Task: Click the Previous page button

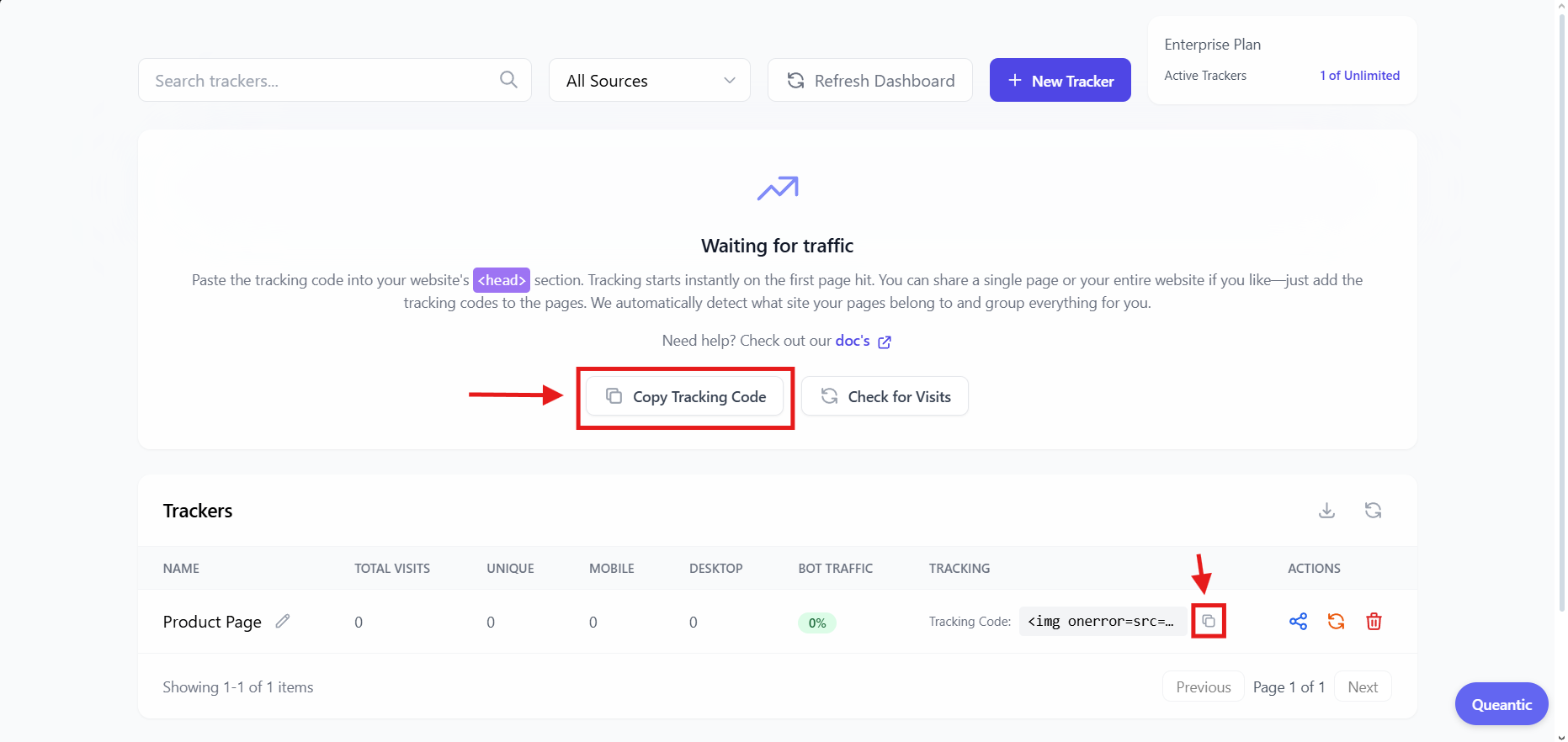Action: [x=1203, y=686]
